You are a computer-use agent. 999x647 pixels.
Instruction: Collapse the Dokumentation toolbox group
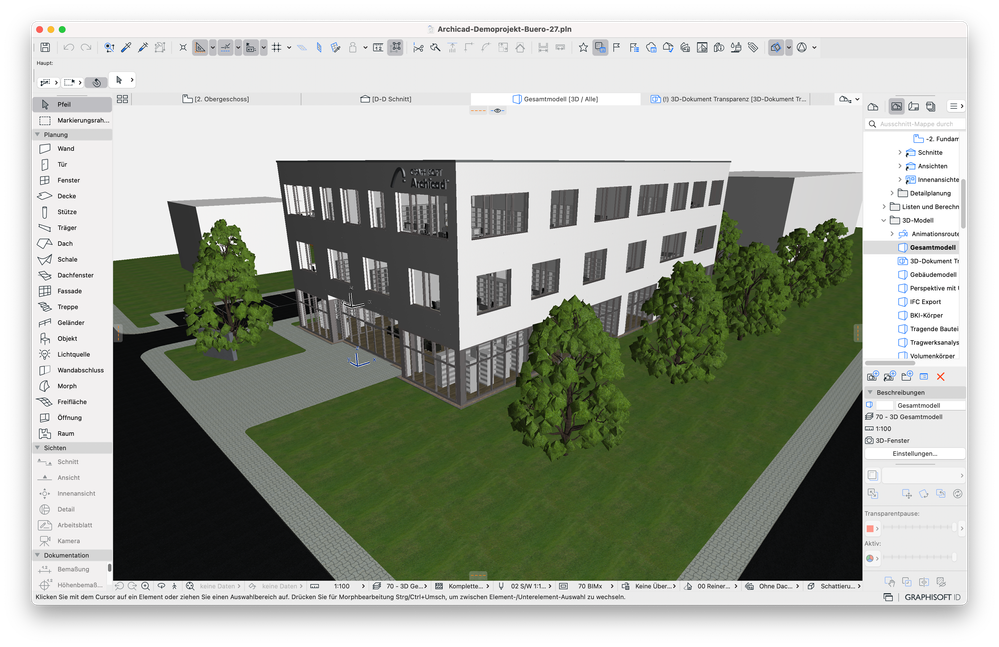pyautogui.click(x=38, y=555)
